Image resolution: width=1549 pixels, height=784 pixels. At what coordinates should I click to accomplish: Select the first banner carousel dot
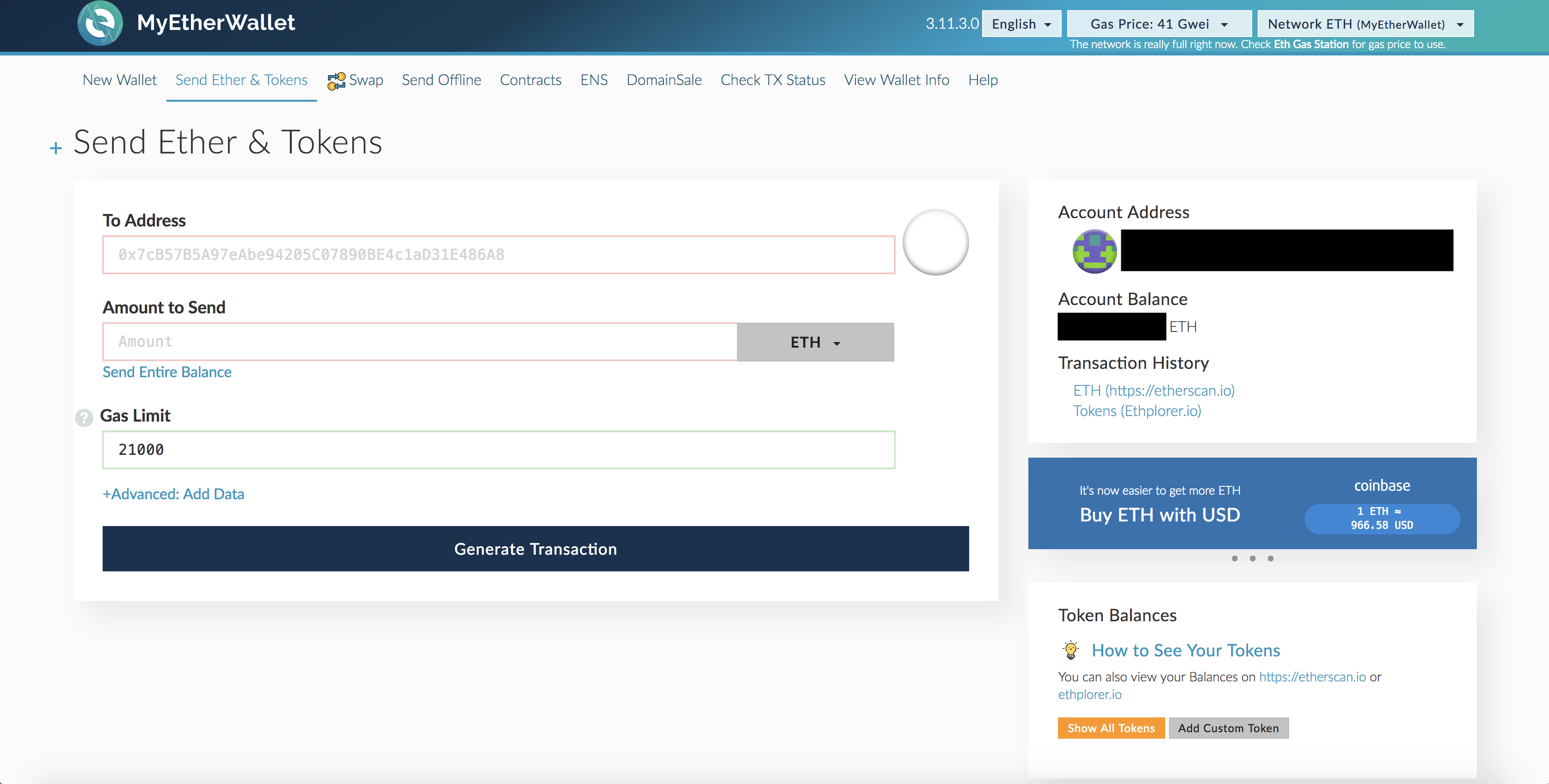[x=1235, y=558]
